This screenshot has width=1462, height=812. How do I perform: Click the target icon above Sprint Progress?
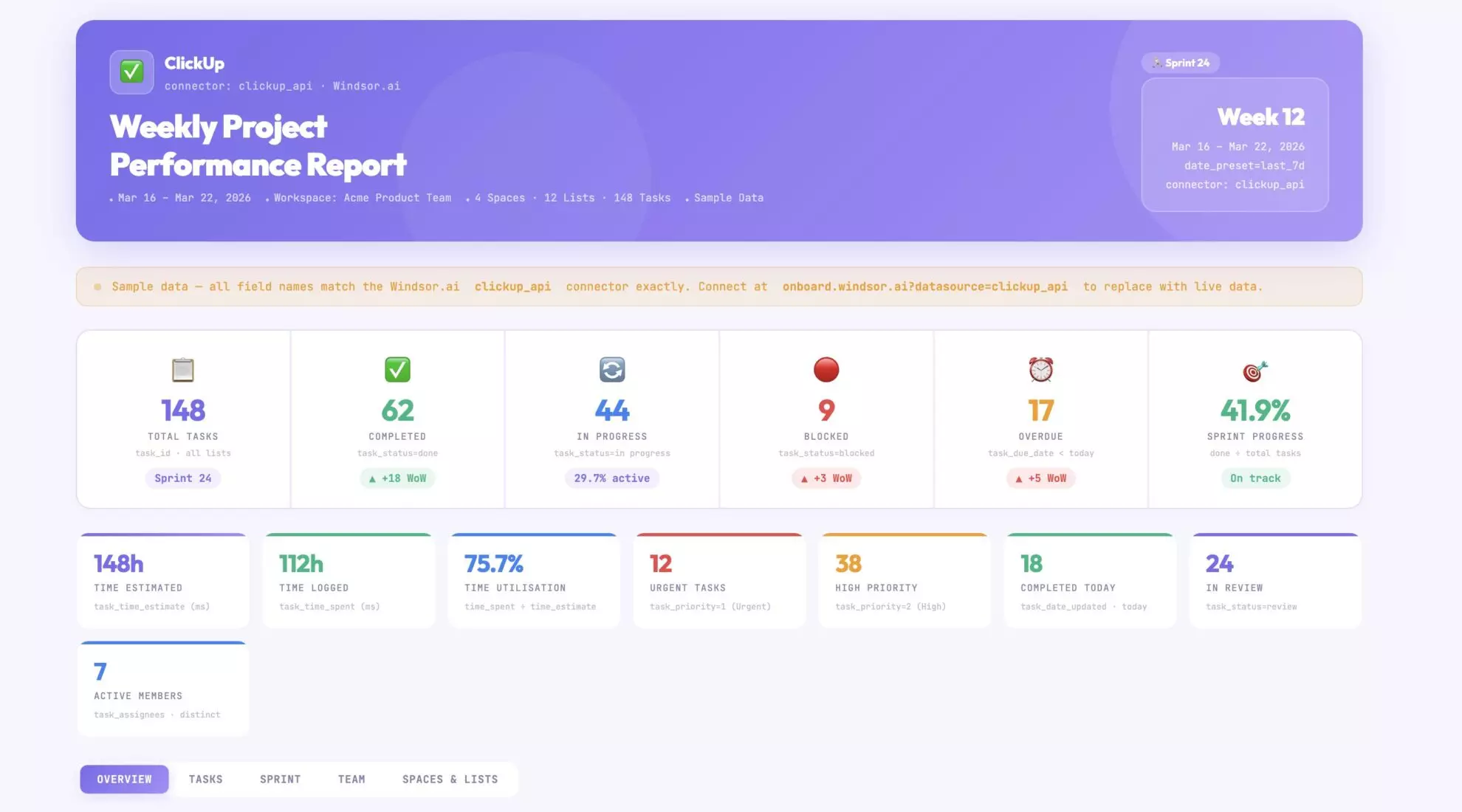[1255, 371]
